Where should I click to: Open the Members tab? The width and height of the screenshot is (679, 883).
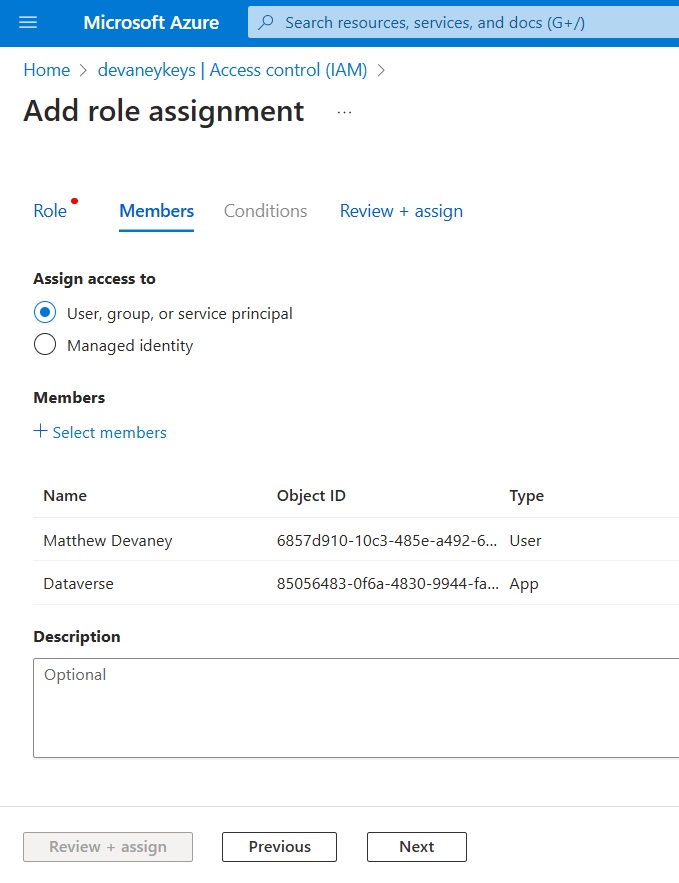(157, 211)
